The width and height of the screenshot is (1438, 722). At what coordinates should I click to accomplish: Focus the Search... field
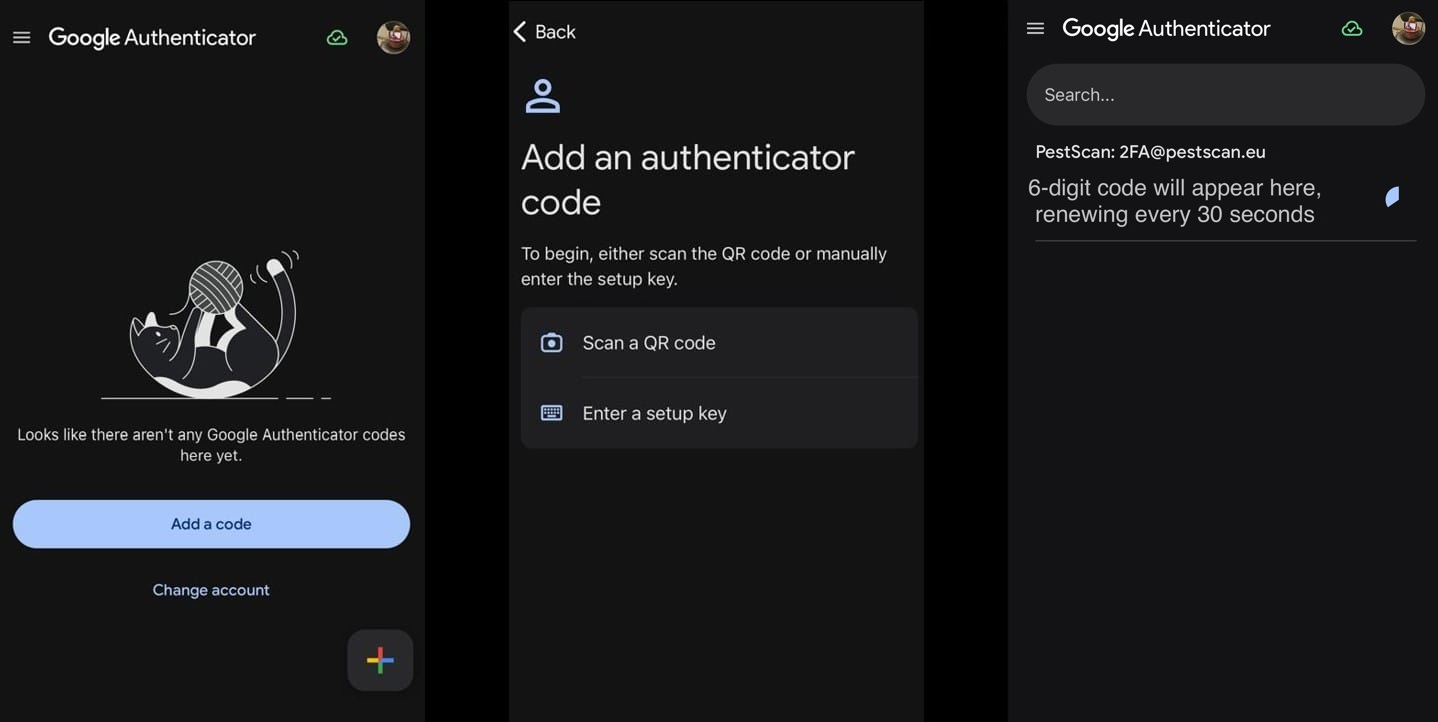click(1226, 95)
